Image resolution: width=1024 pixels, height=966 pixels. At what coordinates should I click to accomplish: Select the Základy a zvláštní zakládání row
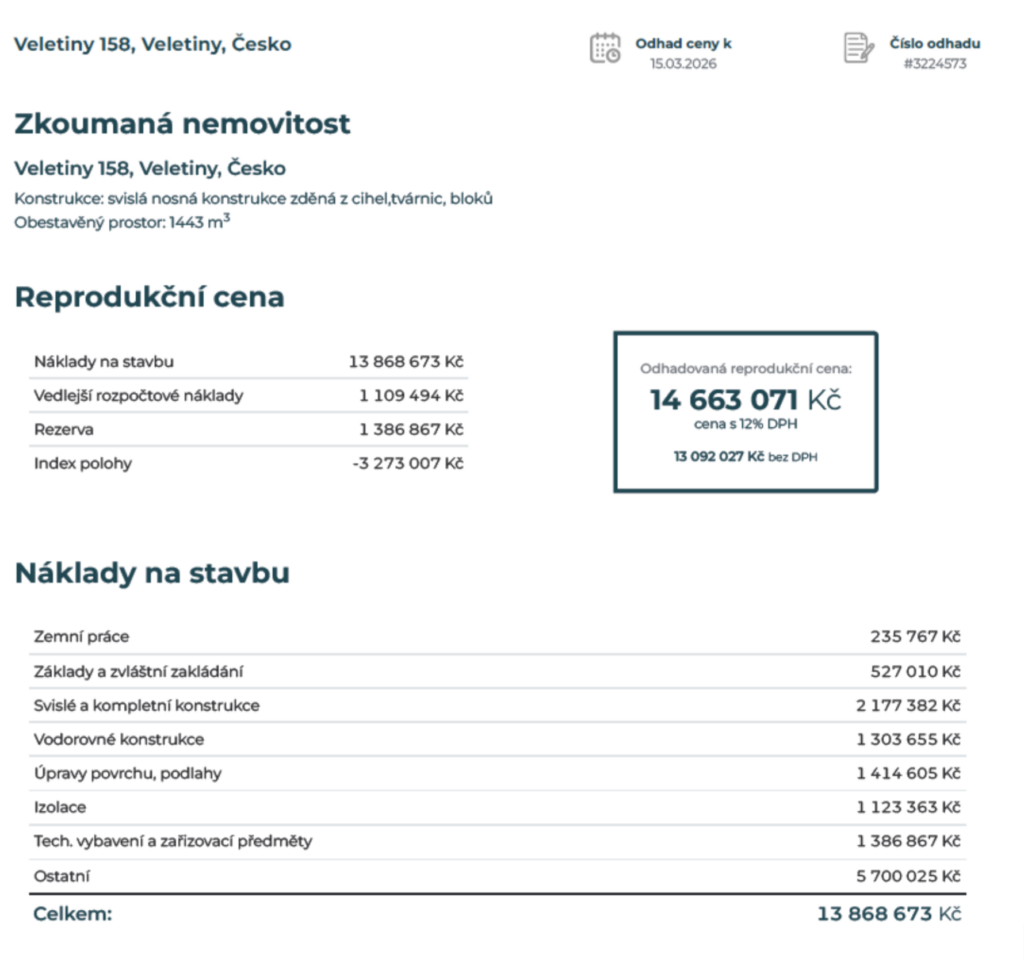pyautogui.click(x=498, y=671)
